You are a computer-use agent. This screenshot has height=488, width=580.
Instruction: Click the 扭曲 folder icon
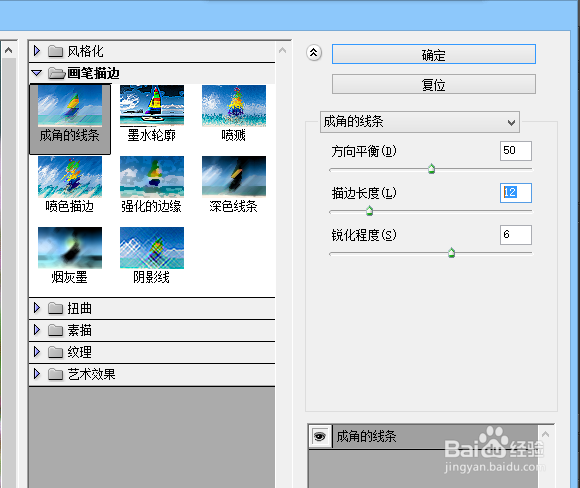[x=55, y=308]
